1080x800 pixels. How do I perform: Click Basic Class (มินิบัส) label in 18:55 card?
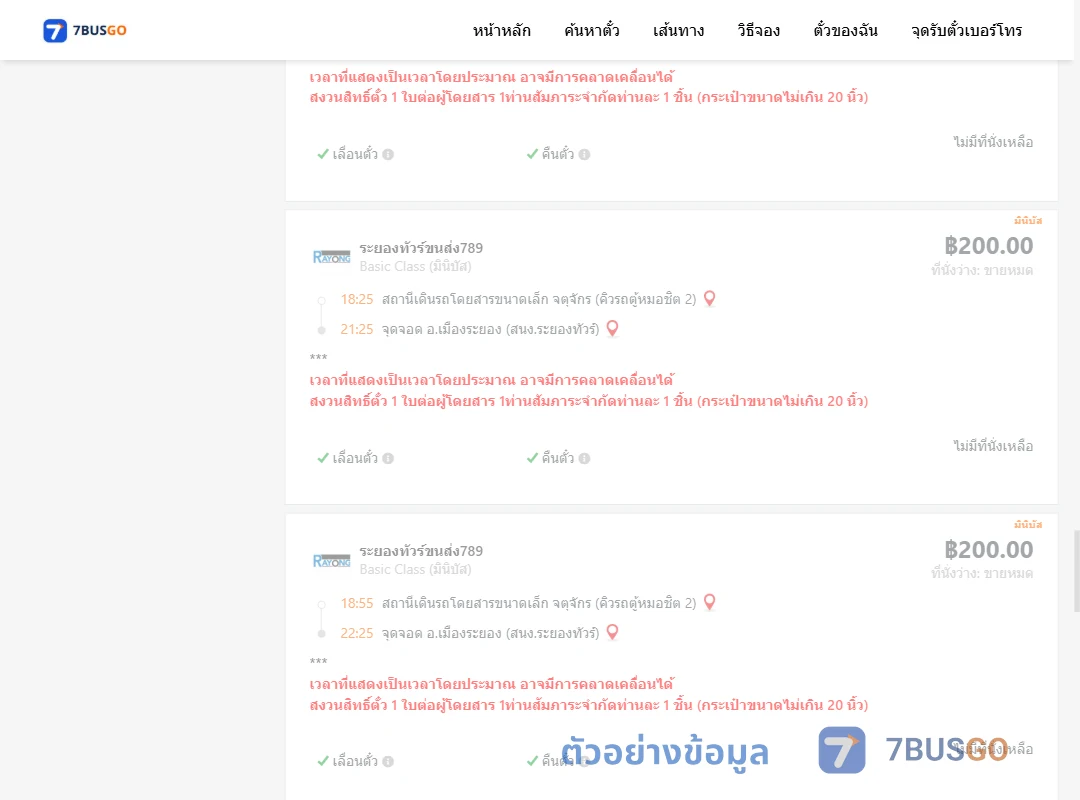click(x=415, y=570)
